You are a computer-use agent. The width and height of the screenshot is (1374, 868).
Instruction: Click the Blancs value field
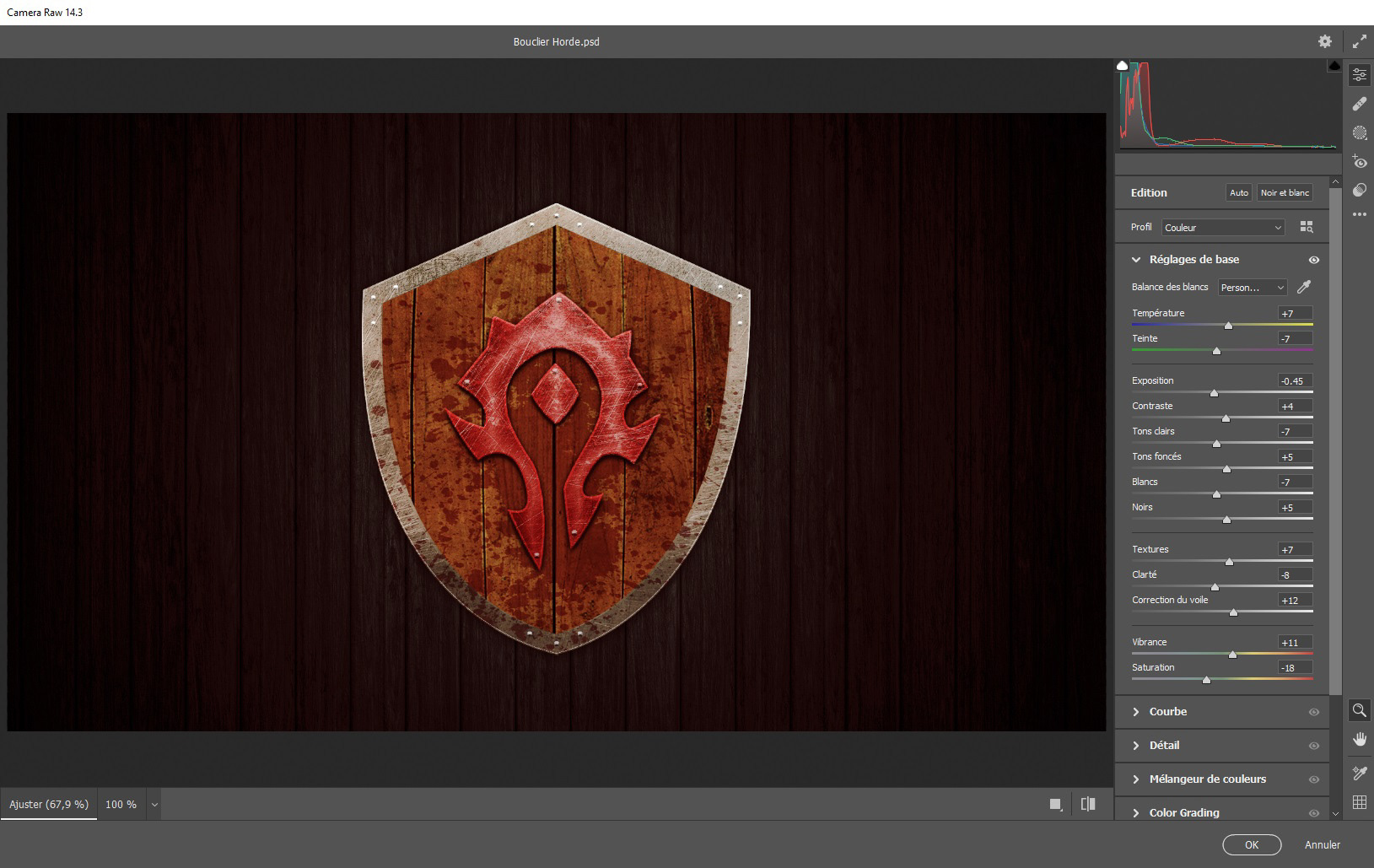click(1295, 482)
